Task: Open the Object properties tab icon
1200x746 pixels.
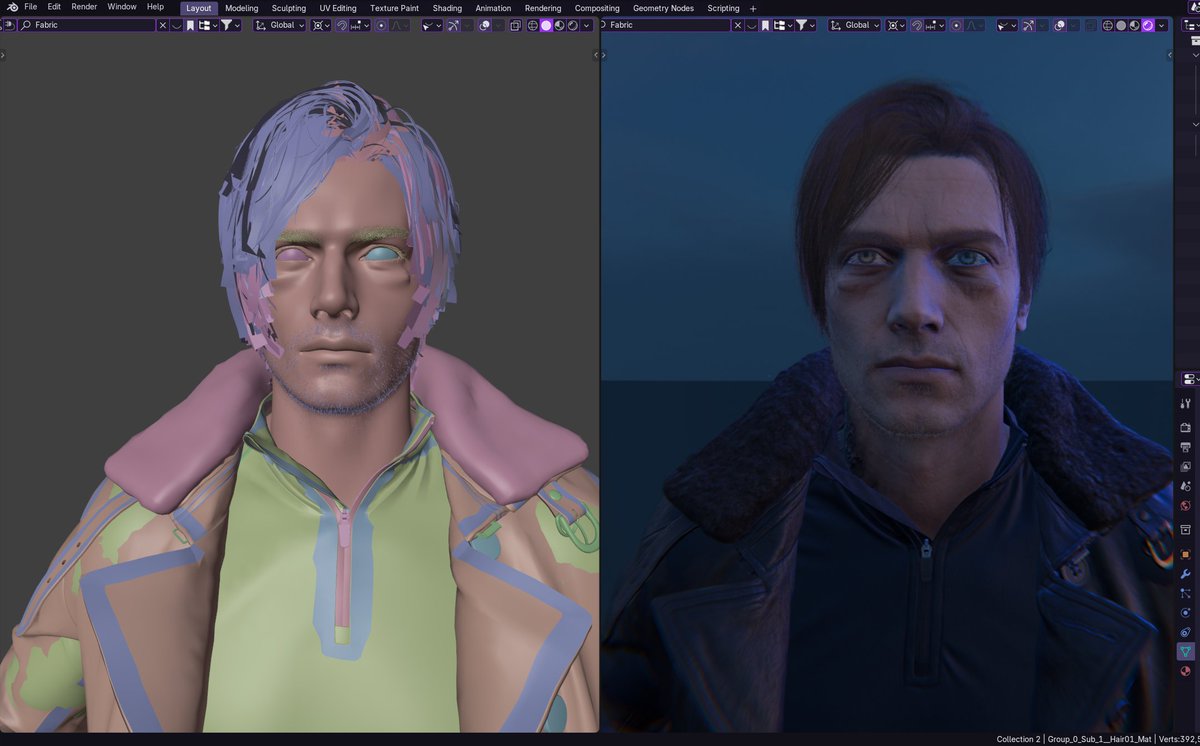Action: [1185, 554]
